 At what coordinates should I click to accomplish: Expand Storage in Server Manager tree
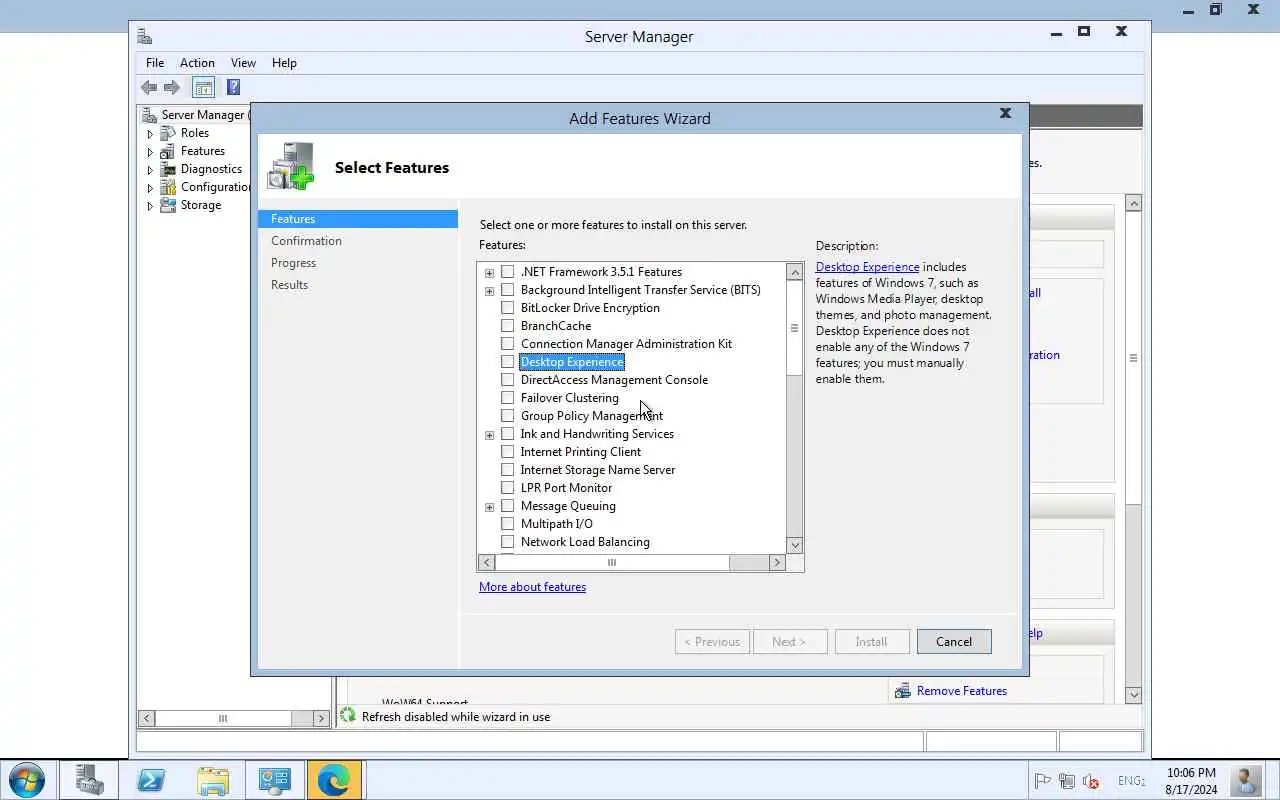pos(150,206)
